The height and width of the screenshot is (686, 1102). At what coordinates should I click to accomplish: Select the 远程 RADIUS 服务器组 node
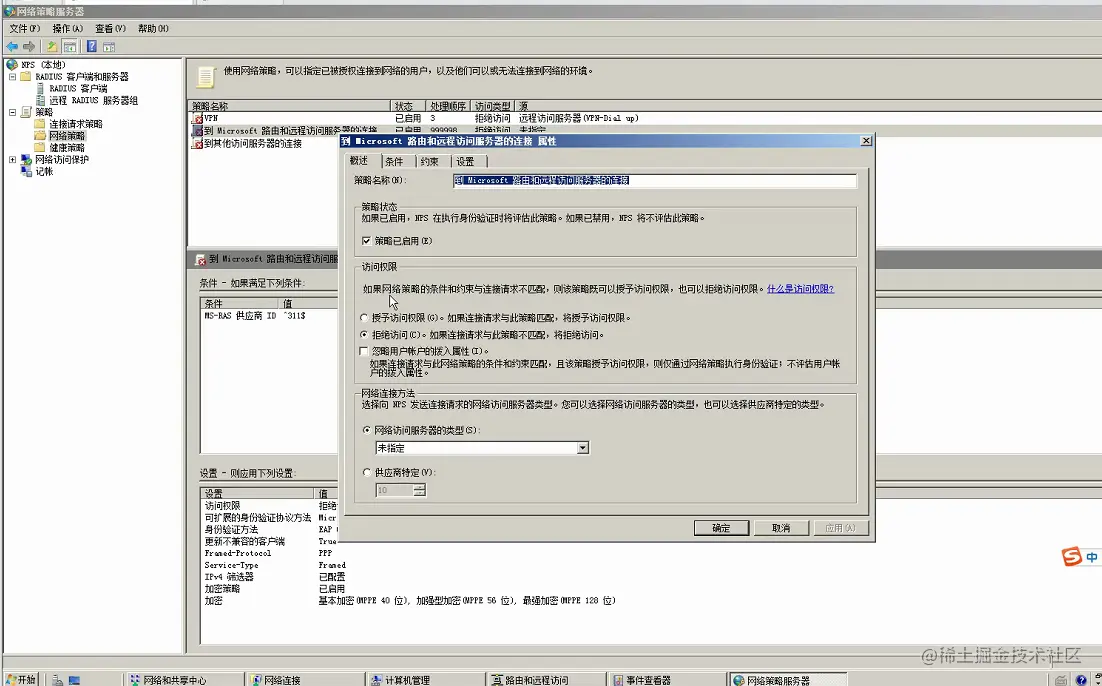tap(93, 101)
